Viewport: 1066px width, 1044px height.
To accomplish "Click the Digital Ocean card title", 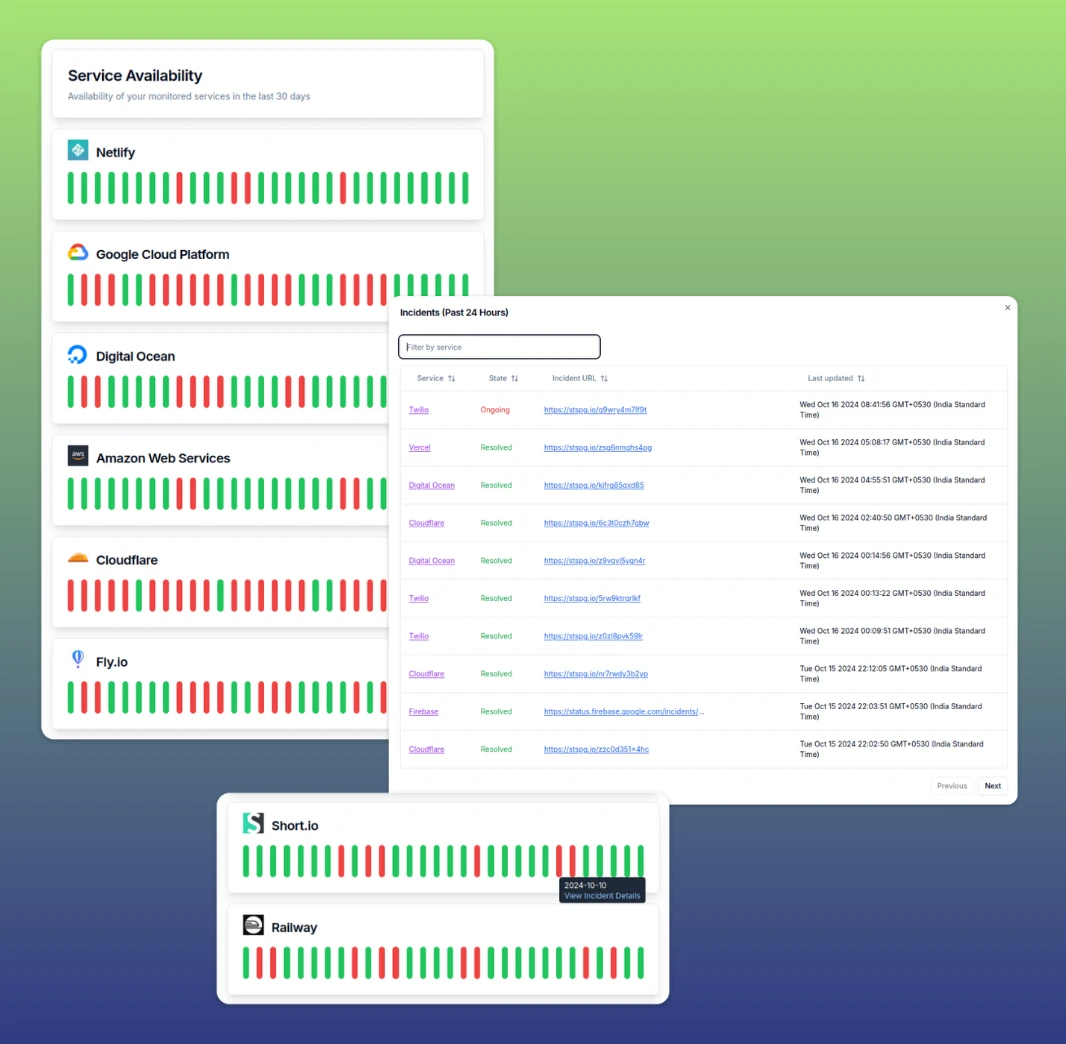I will click(135, 356).
